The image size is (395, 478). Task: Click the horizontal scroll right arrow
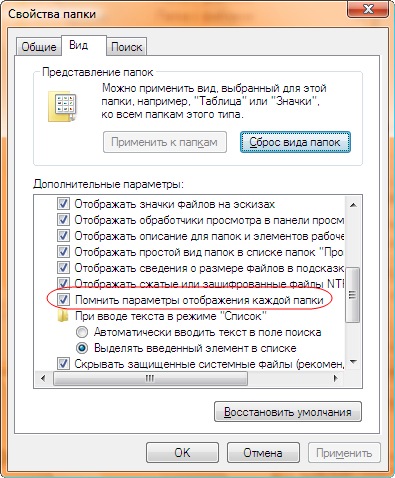point(336,379)
